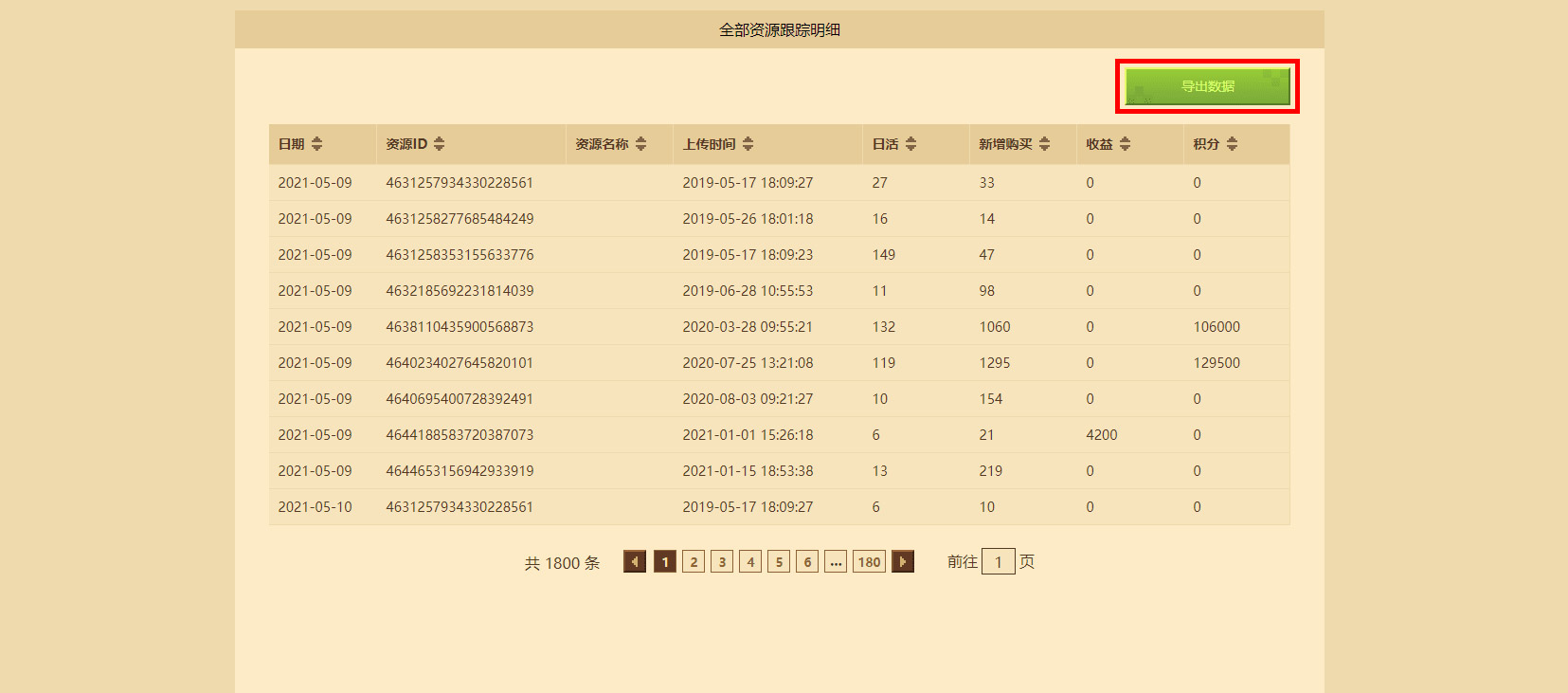Open page 6 of results

tap(807, 562)
